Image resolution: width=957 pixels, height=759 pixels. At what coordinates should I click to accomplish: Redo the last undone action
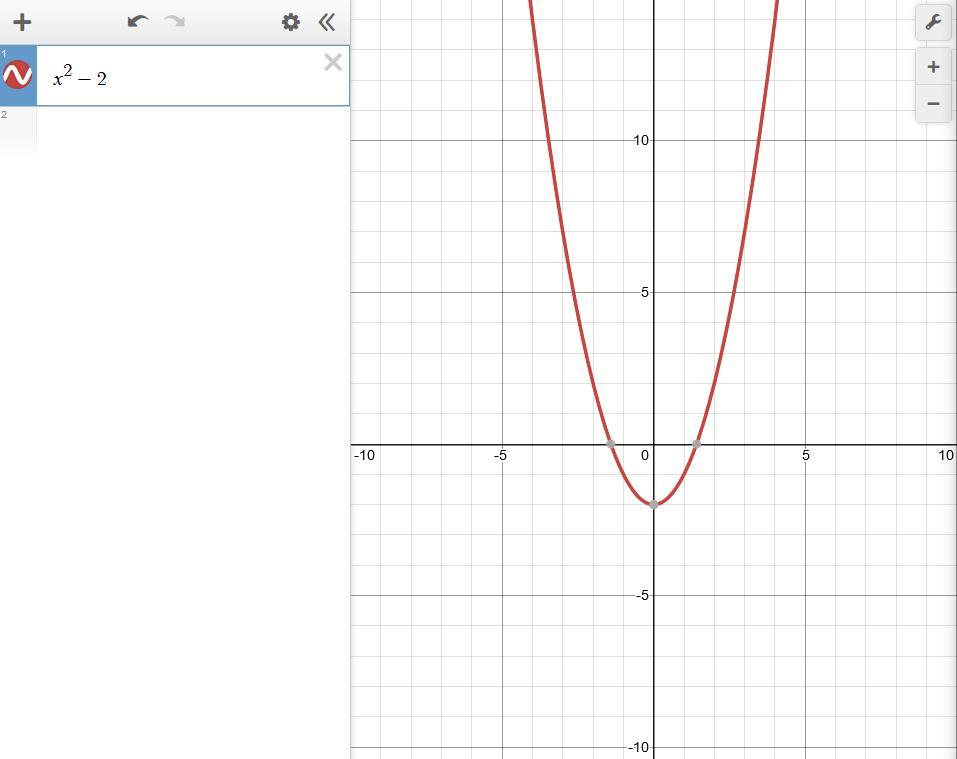pyautogui.click(x=175, y=22)
